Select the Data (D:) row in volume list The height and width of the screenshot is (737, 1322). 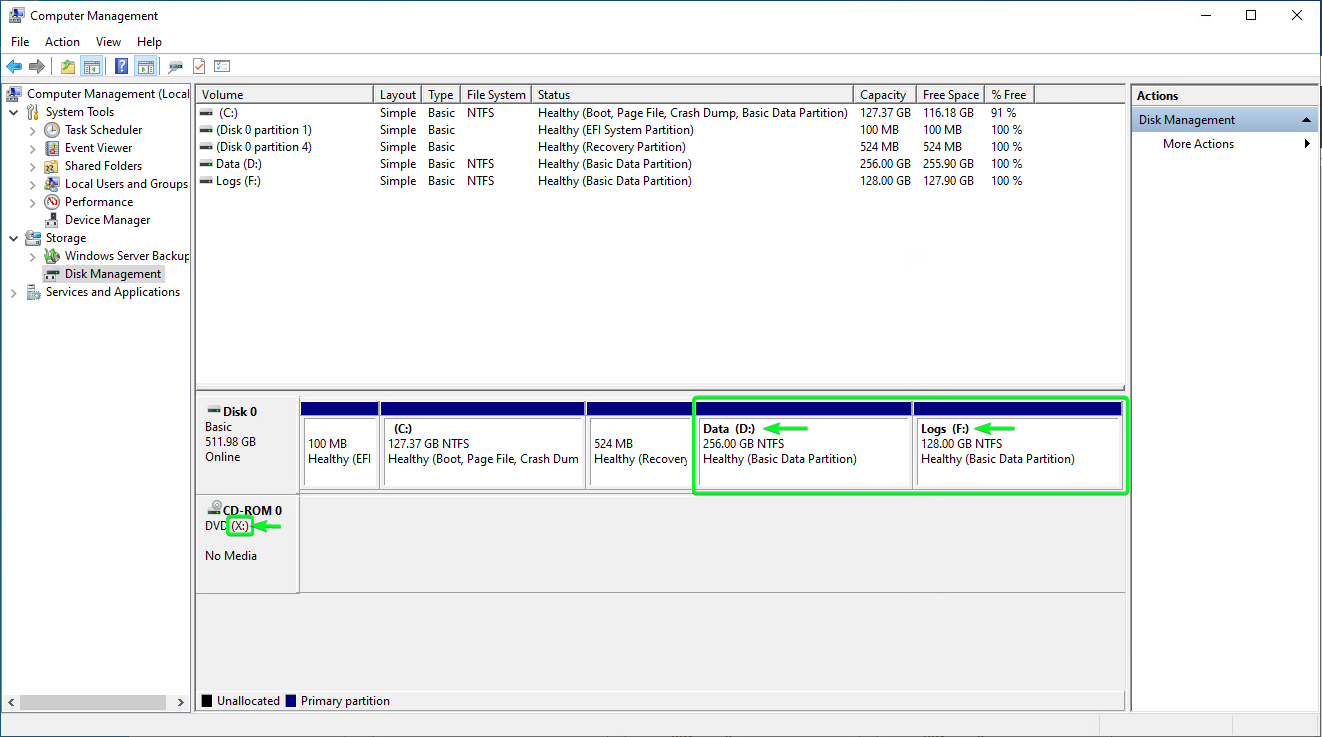[660, 164]
